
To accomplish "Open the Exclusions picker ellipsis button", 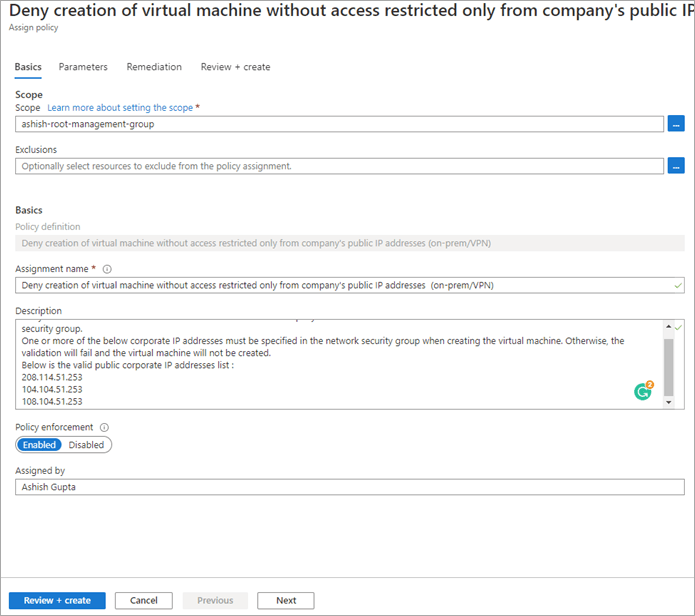I will click(x=676, y=166).
